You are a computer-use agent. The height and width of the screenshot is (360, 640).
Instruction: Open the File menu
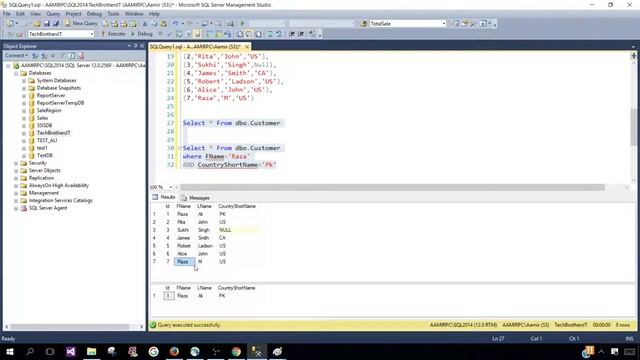[x=7, y=14]
